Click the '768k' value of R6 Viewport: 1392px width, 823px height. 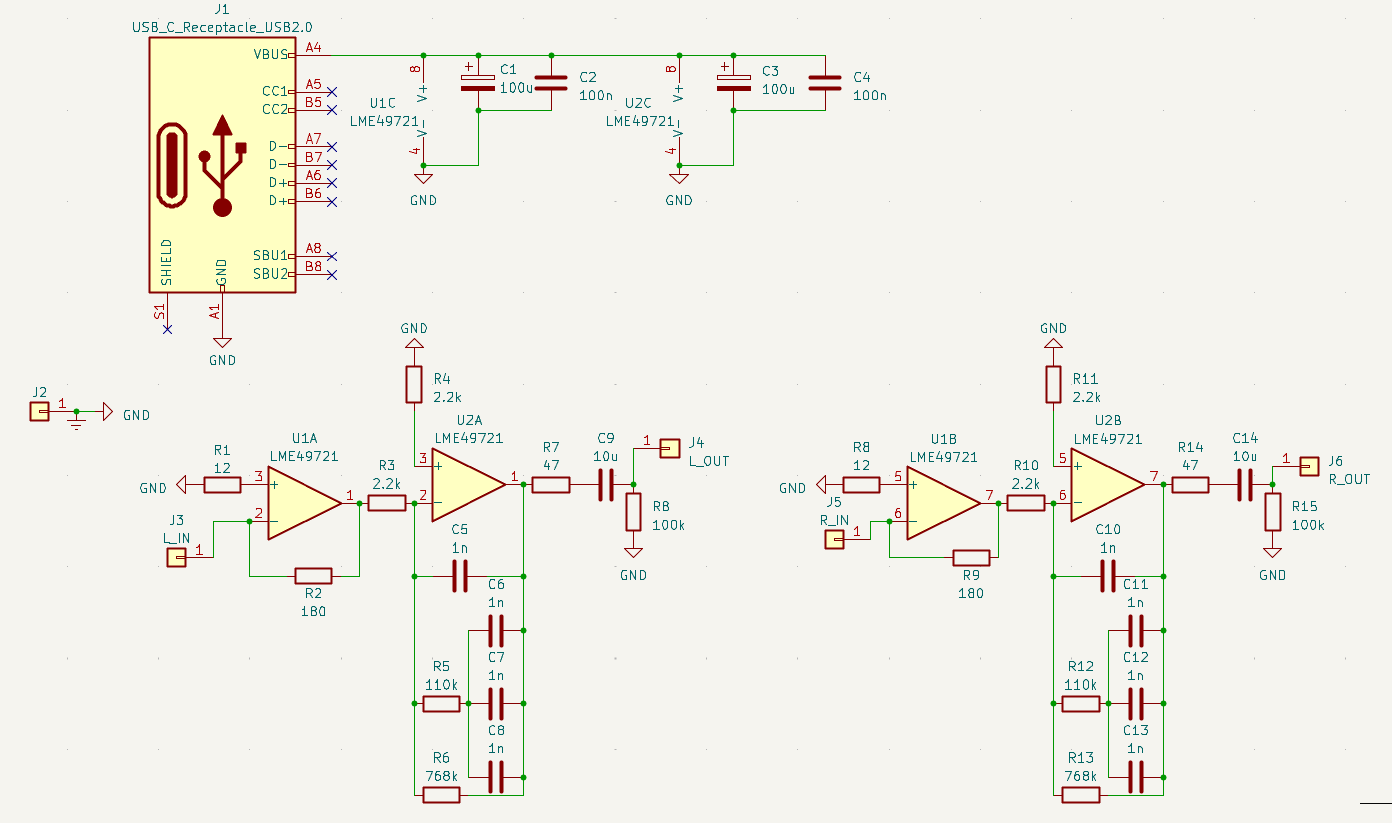tap(441, 775)
